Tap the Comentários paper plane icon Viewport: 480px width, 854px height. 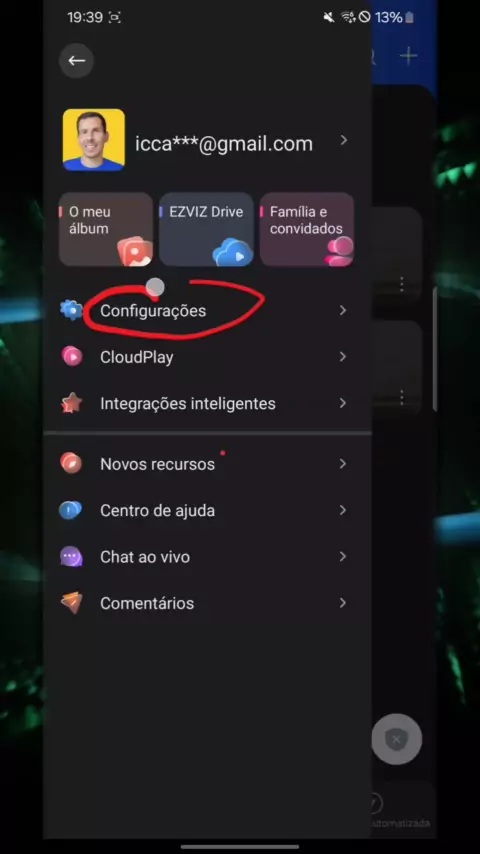click(71, 603)
